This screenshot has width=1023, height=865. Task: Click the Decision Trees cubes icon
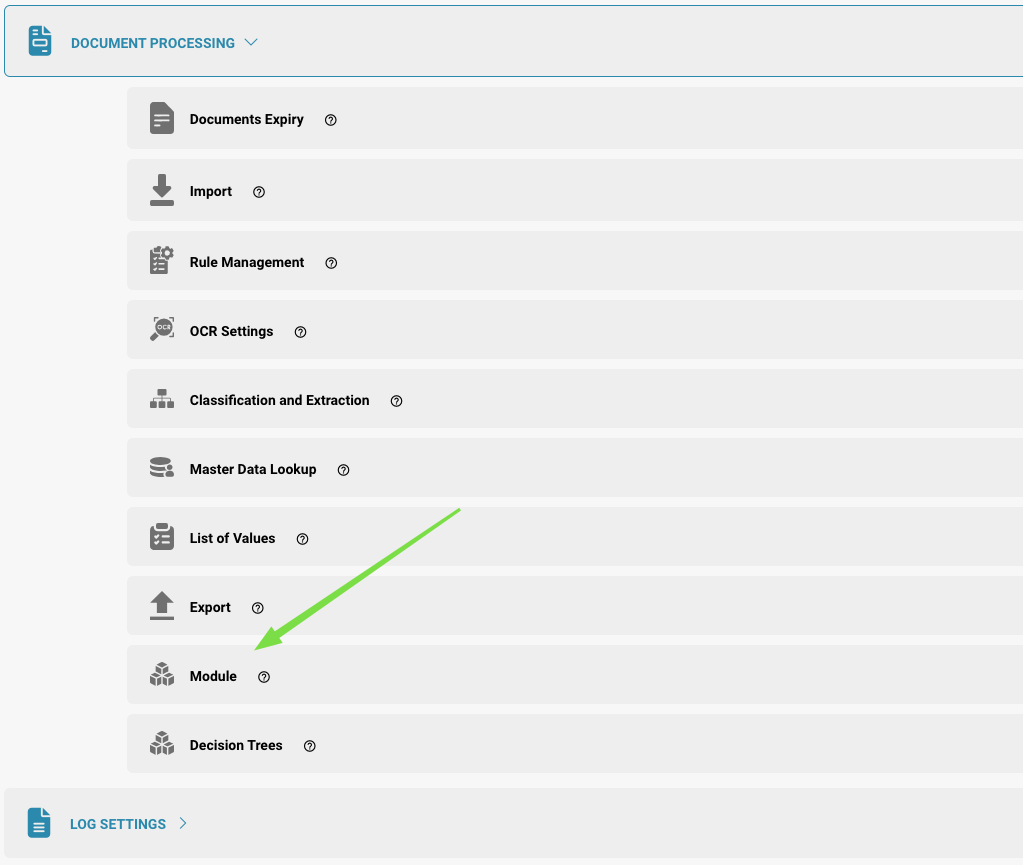pyautogui.click(x=161, y=743)
